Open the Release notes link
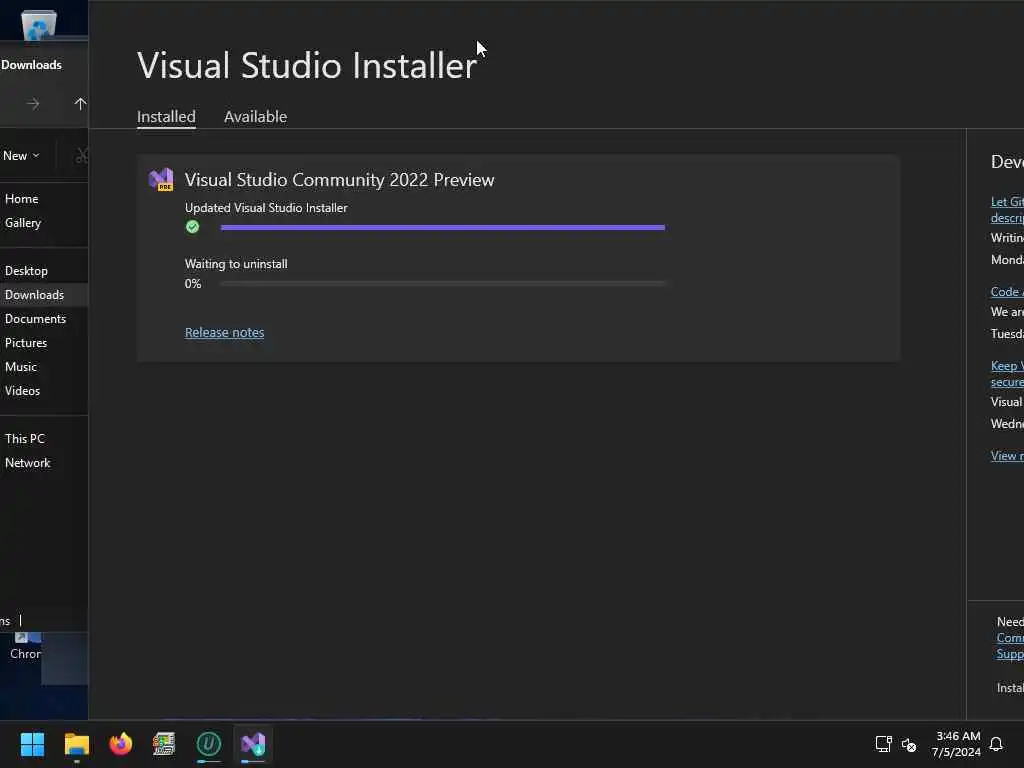 (x=224, y=332)
